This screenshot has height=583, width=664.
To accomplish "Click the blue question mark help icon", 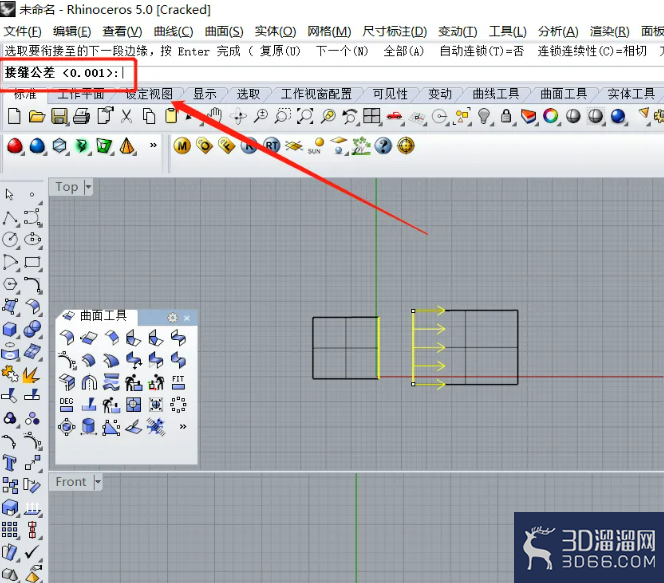I will [x=383, y=146].
